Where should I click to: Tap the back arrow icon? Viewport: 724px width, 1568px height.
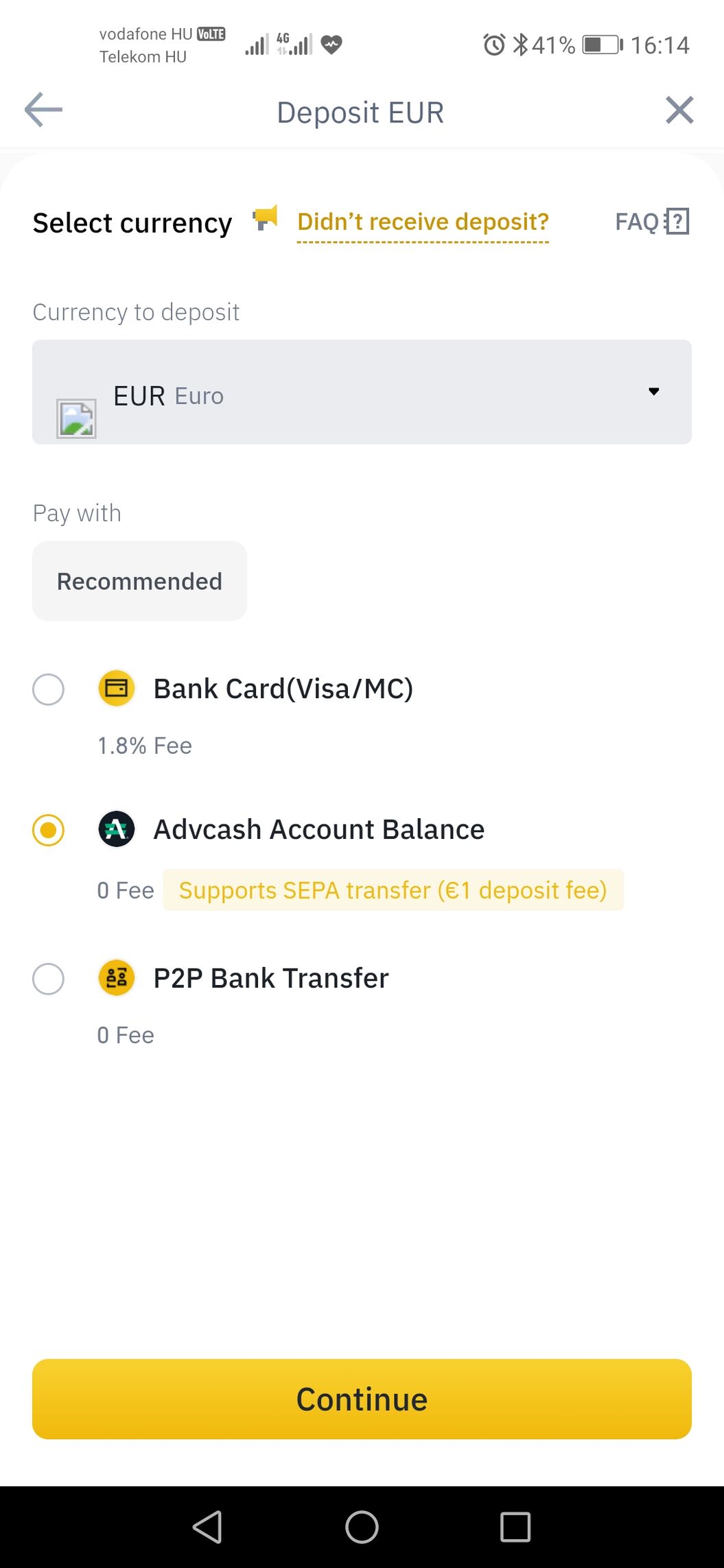click(43, 110)
